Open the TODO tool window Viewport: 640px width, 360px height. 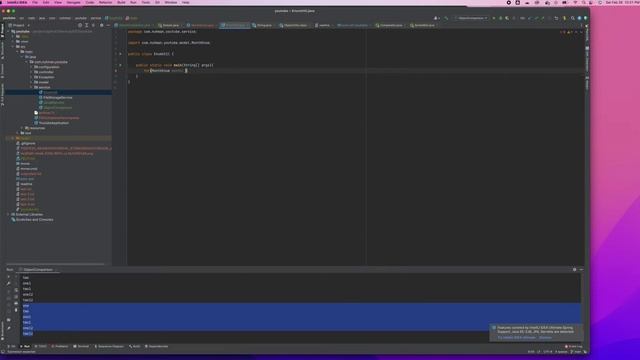click(41, 347)
